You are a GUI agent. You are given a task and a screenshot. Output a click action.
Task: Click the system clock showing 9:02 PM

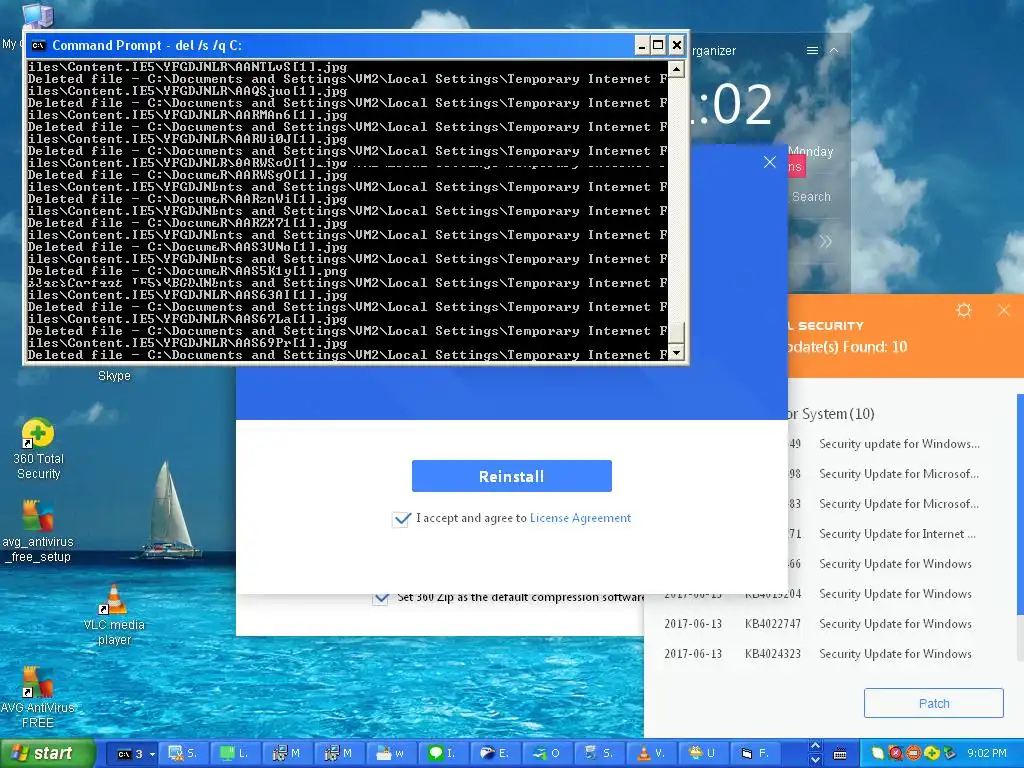point(986,754)
